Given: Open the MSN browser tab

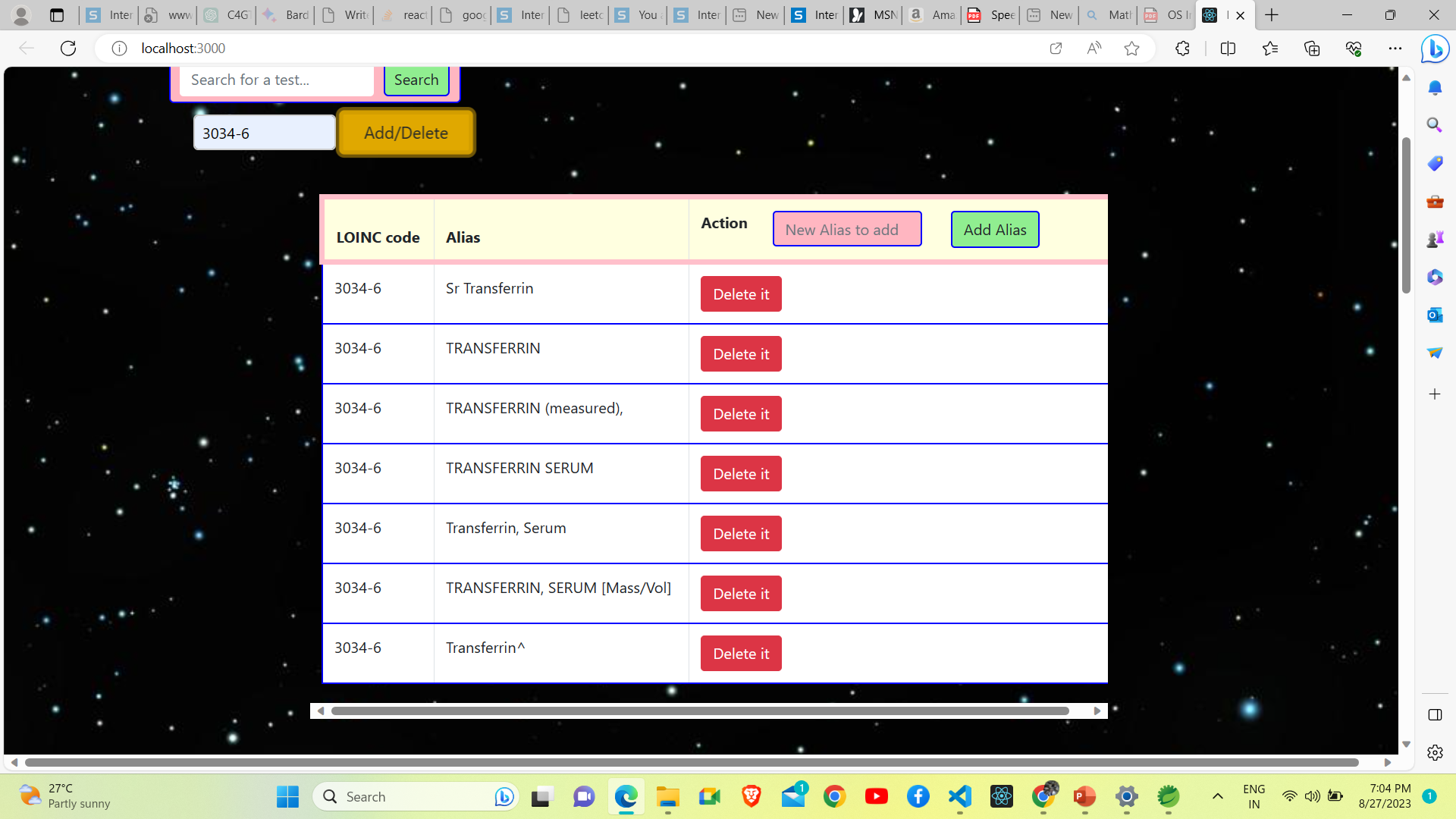Looking at the screenshot, I should click(873, 15).
